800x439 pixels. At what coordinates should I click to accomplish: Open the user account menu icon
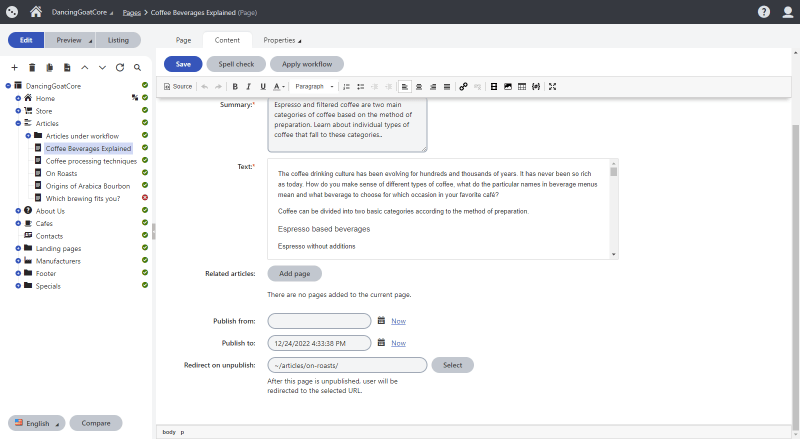click(x=788, y=12)
